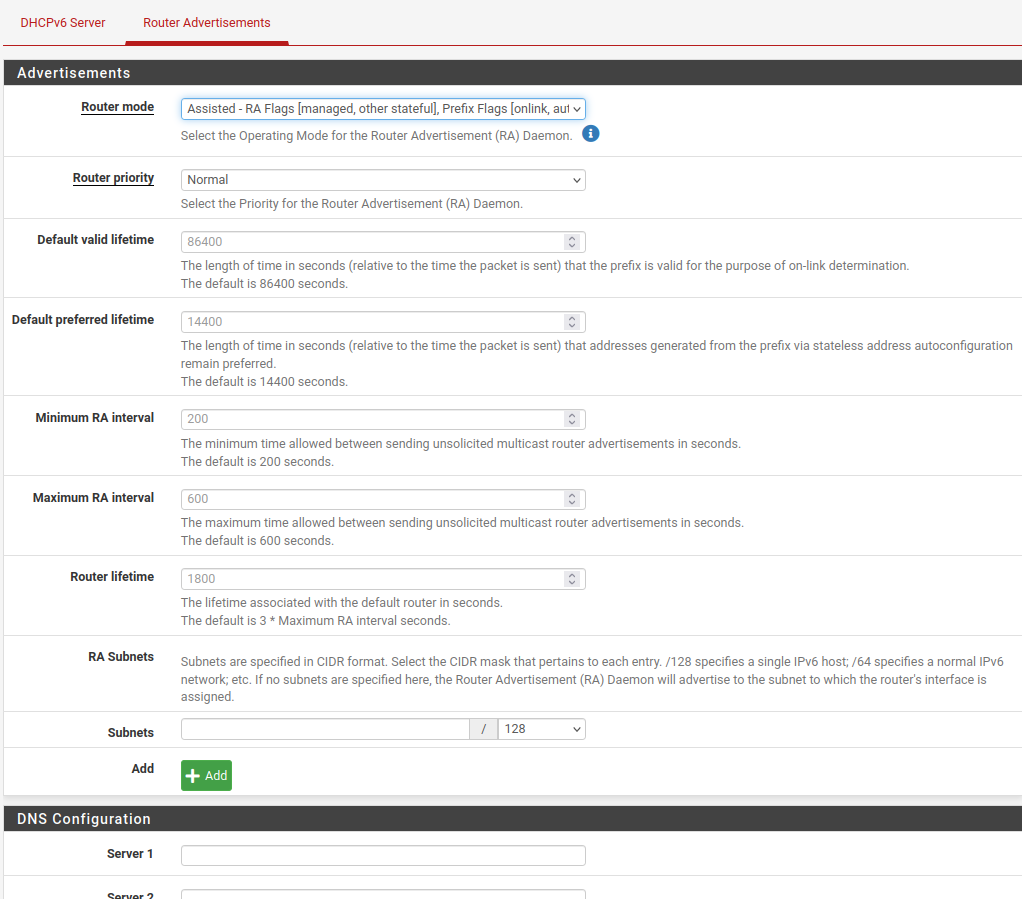
Task: Focus the Default valid lifetime input
Action: [x=370, y=242]
